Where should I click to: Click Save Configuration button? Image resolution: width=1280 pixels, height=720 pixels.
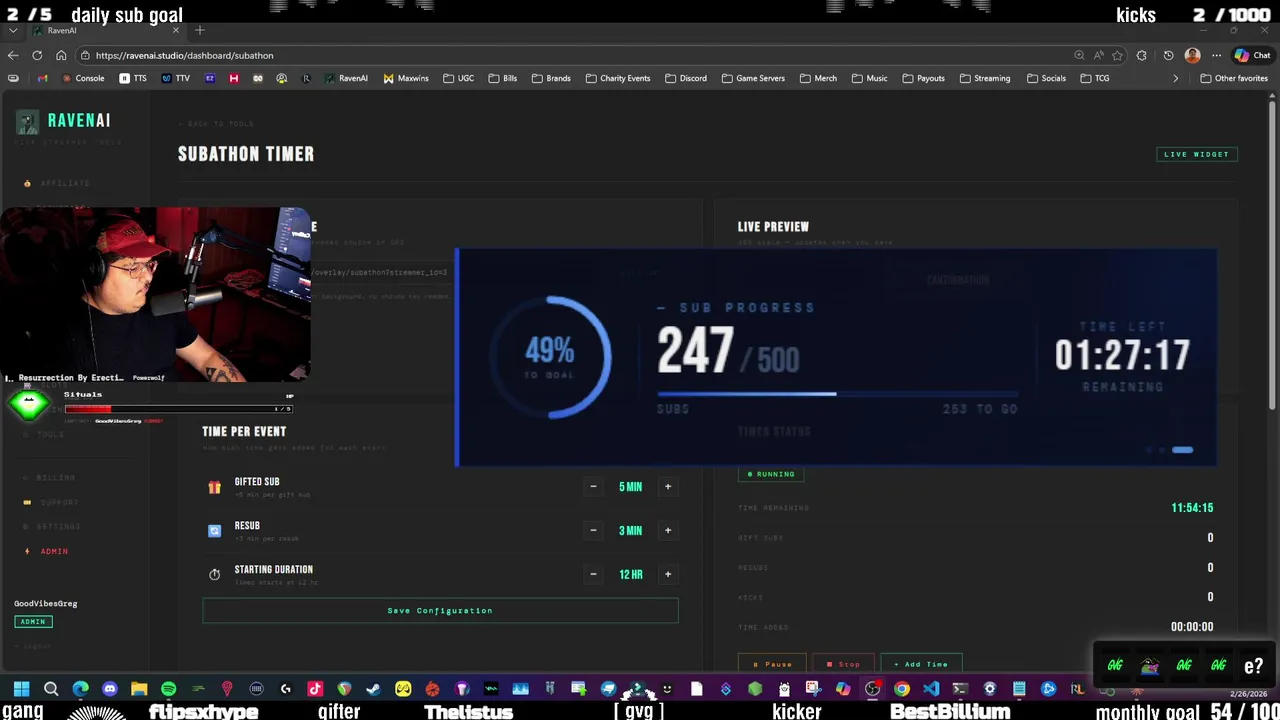click(440, 610)
